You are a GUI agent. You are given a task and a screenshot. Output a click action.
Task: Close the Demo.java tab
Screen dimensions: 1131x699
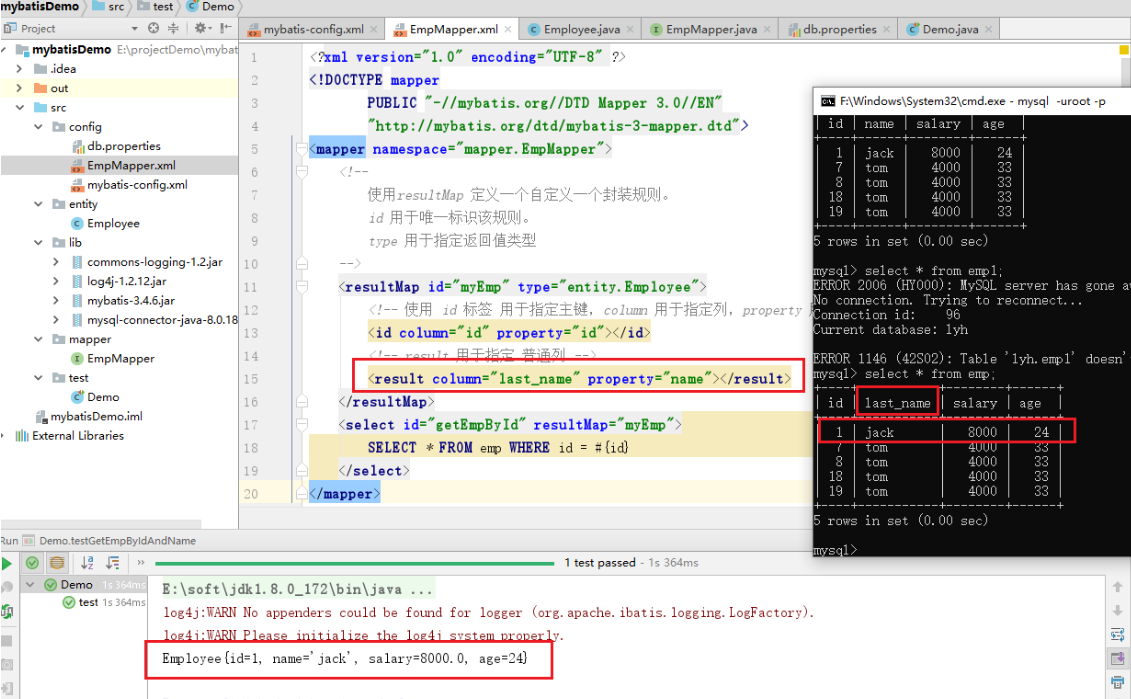[988, 30]
